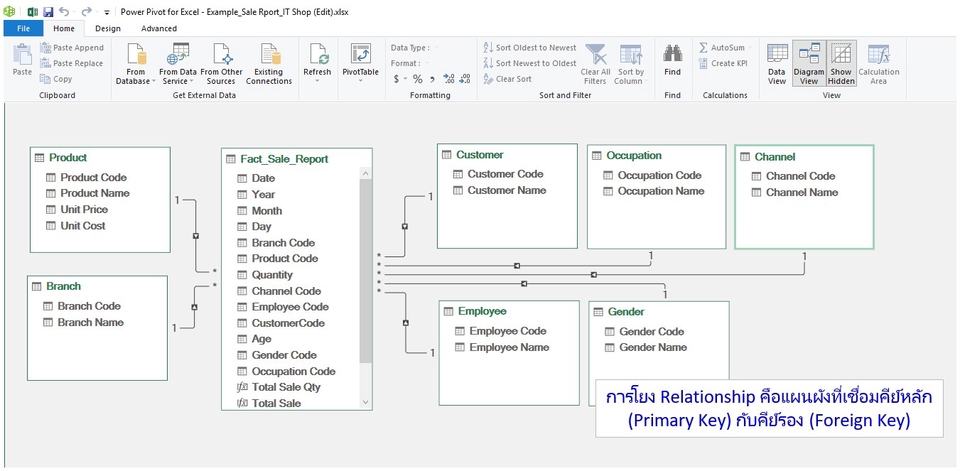Screen dimensions: 960x471
Task: Select Customer Name field
Action: 508,190
